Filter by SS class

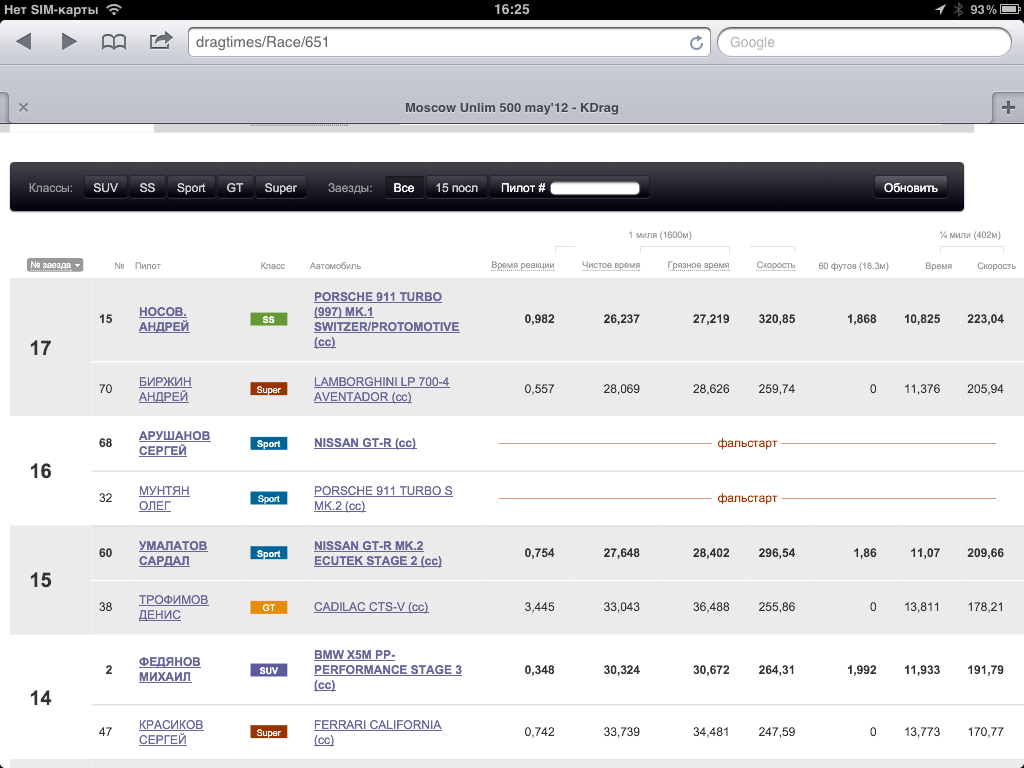point(147,188)
